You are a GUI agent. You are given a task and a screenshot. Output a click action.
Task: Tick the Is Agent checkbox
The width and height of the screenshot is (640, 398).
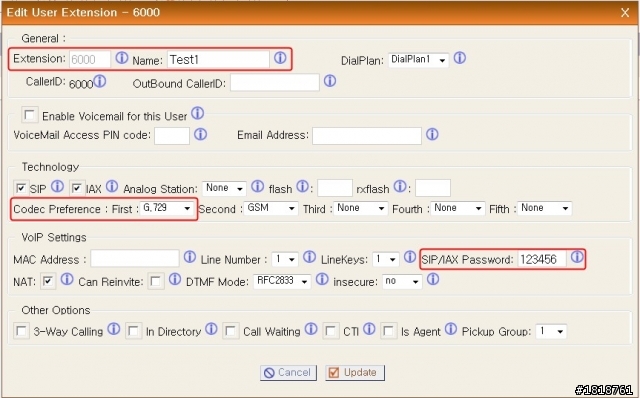[x=389, y=331]
